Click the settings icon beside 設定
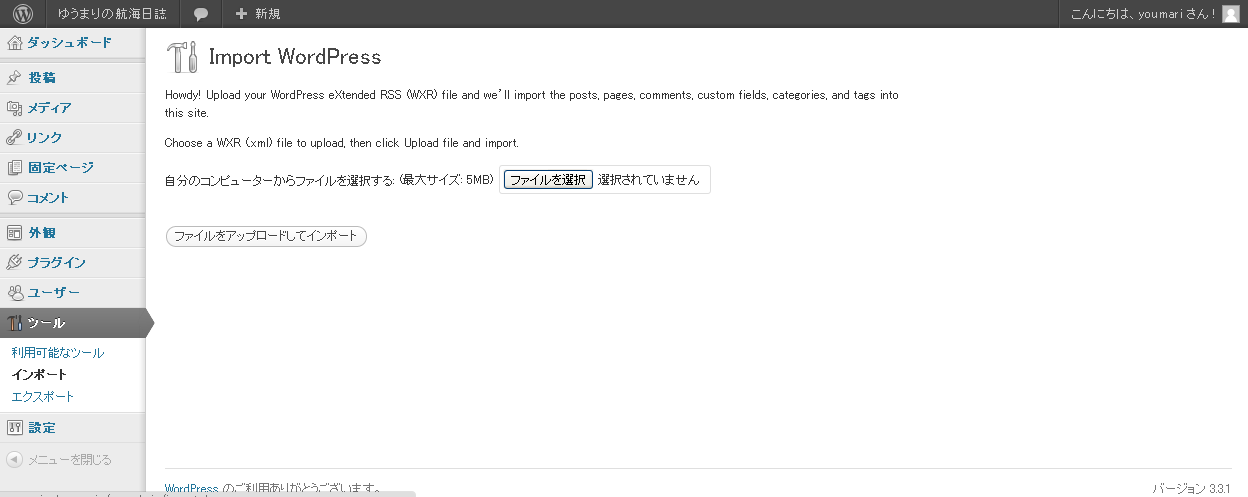Screen dimensions: 1248x497 coord(14,427)
